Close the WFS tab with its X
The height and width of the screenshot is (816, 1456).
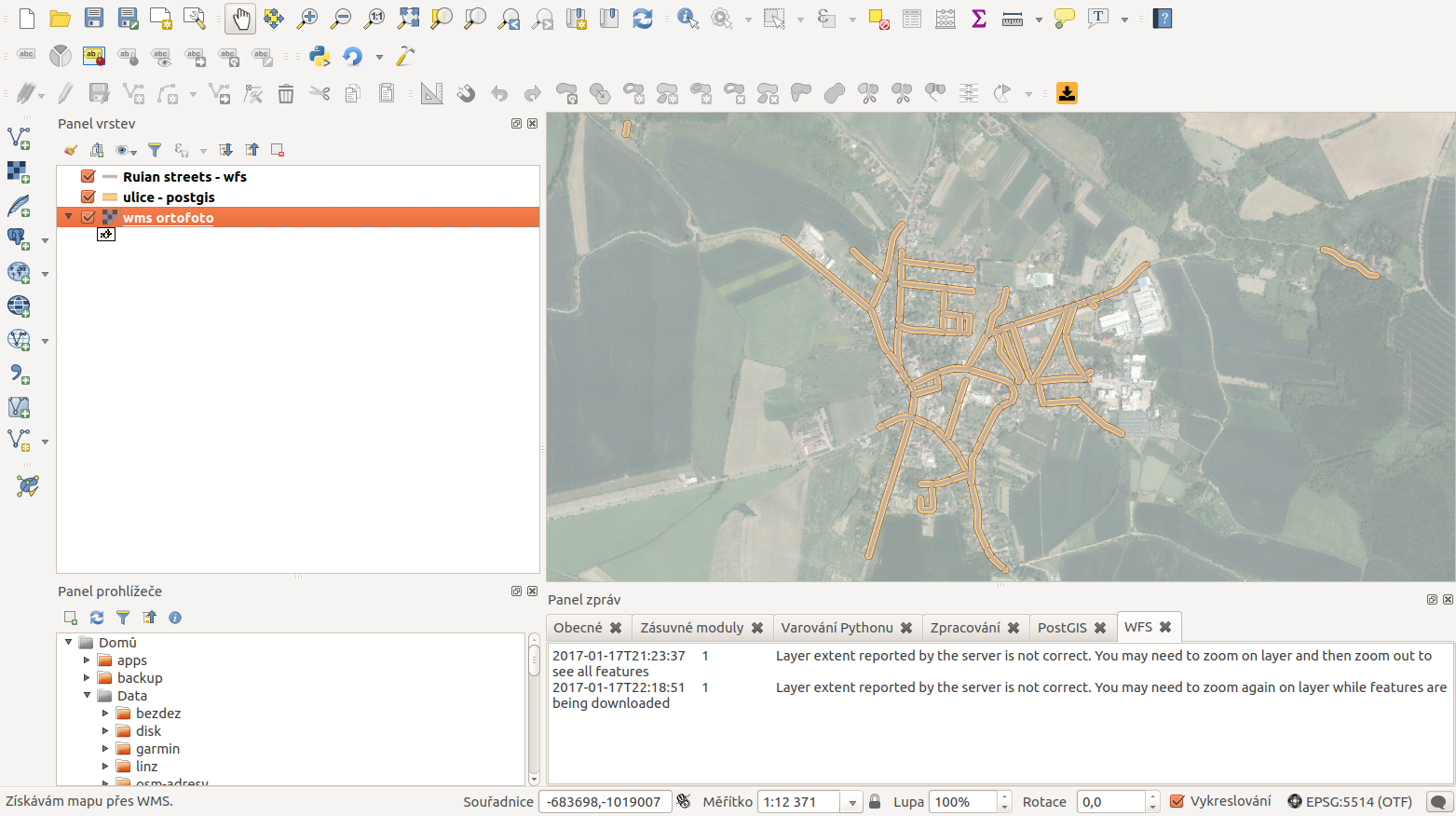tap(1165, 627)
